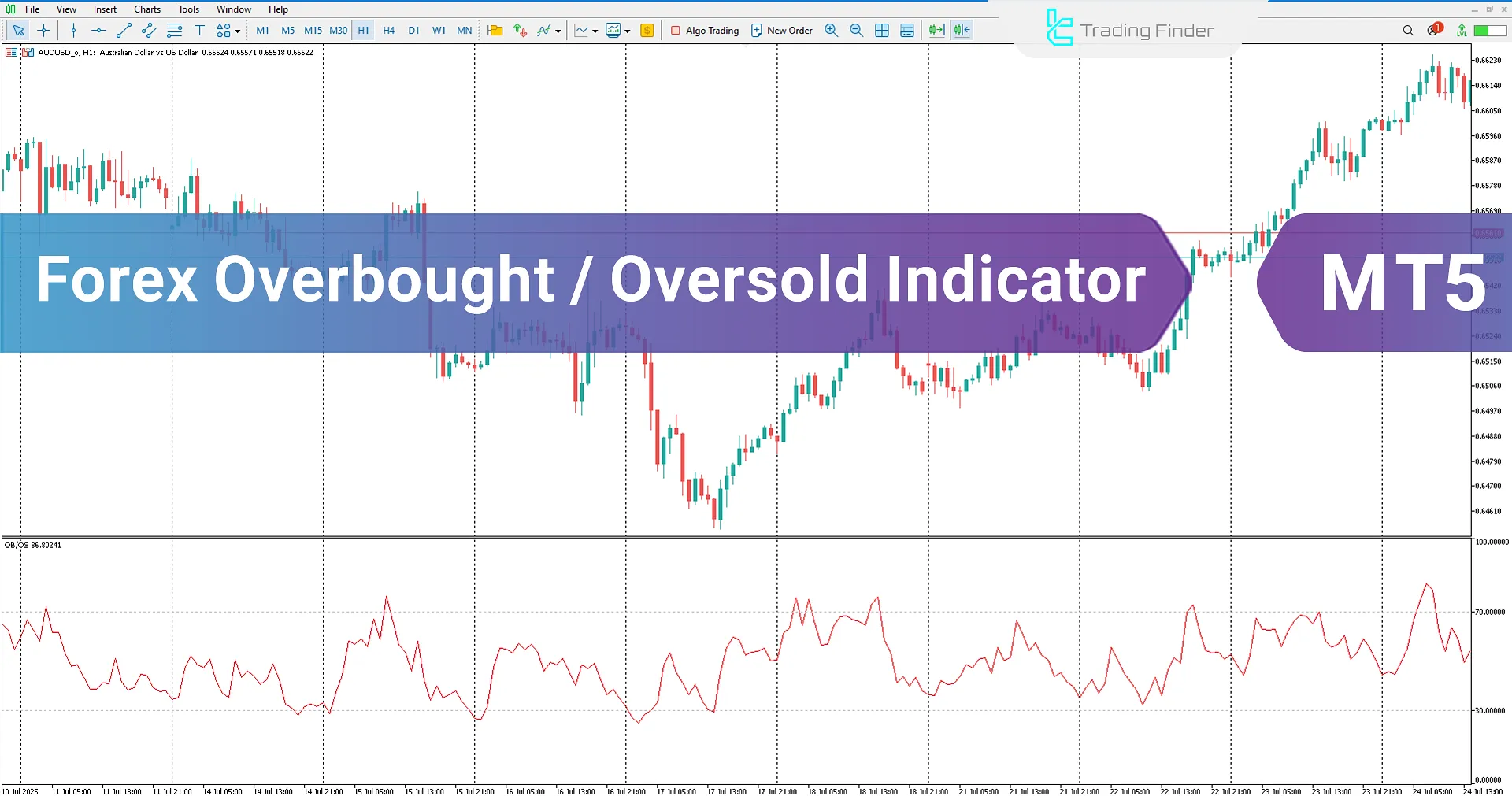The image size is (1512, 796).
Task: Select the text label tool
Action: click(199, 31)
